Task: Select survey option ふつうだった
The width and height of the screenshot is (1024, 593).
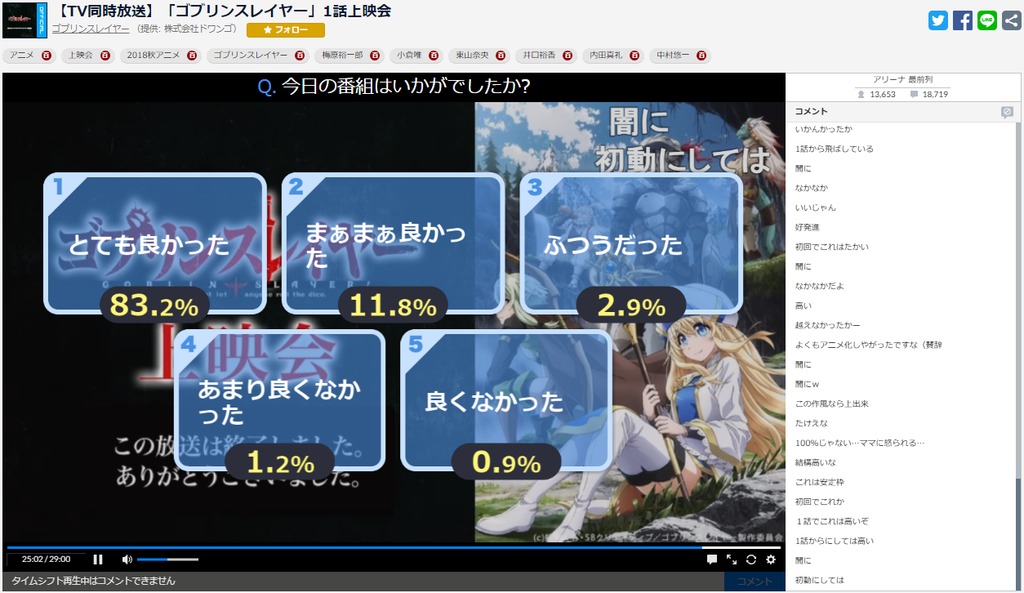Action: click(x=632, y=243)
